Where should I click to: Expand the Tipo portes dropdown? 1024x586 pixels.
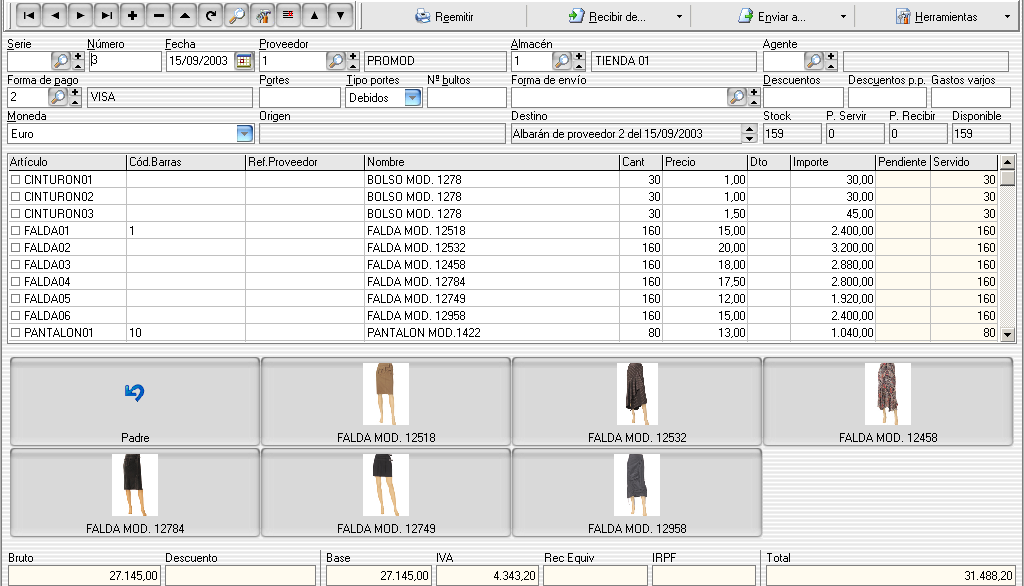coord(413,98)
